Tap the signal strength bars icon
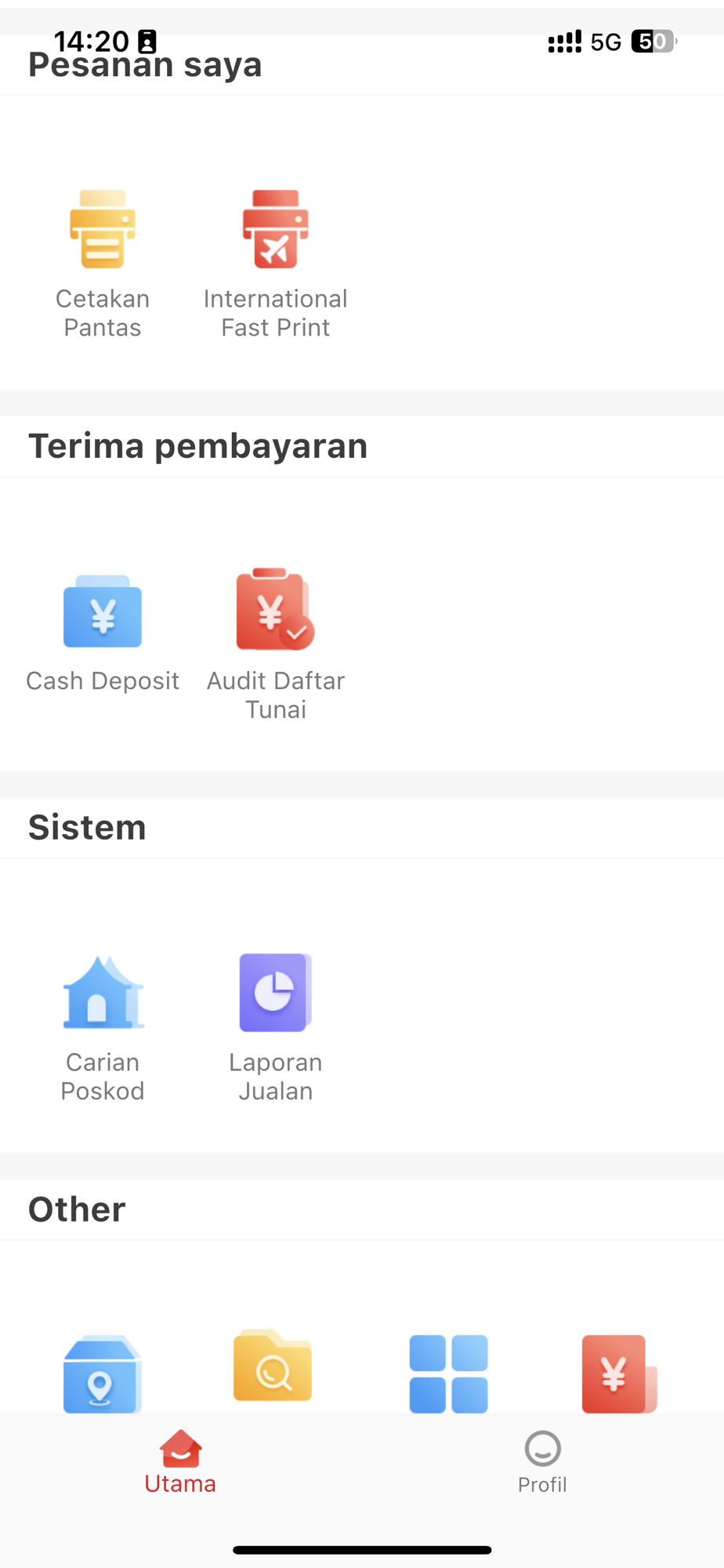Viewport: 724px width, 1568px height. (565, 42)
